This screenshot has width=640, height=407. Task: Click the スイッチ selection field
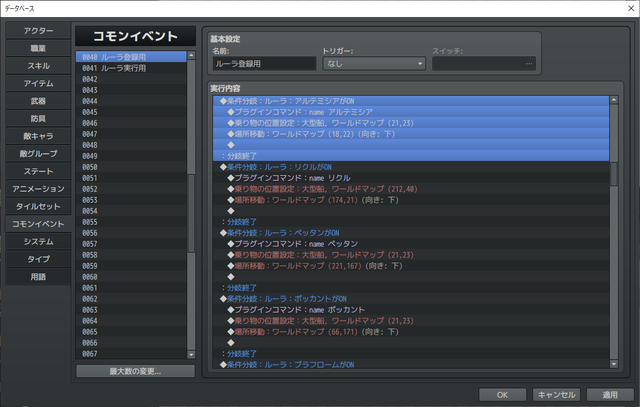[484, 64]
